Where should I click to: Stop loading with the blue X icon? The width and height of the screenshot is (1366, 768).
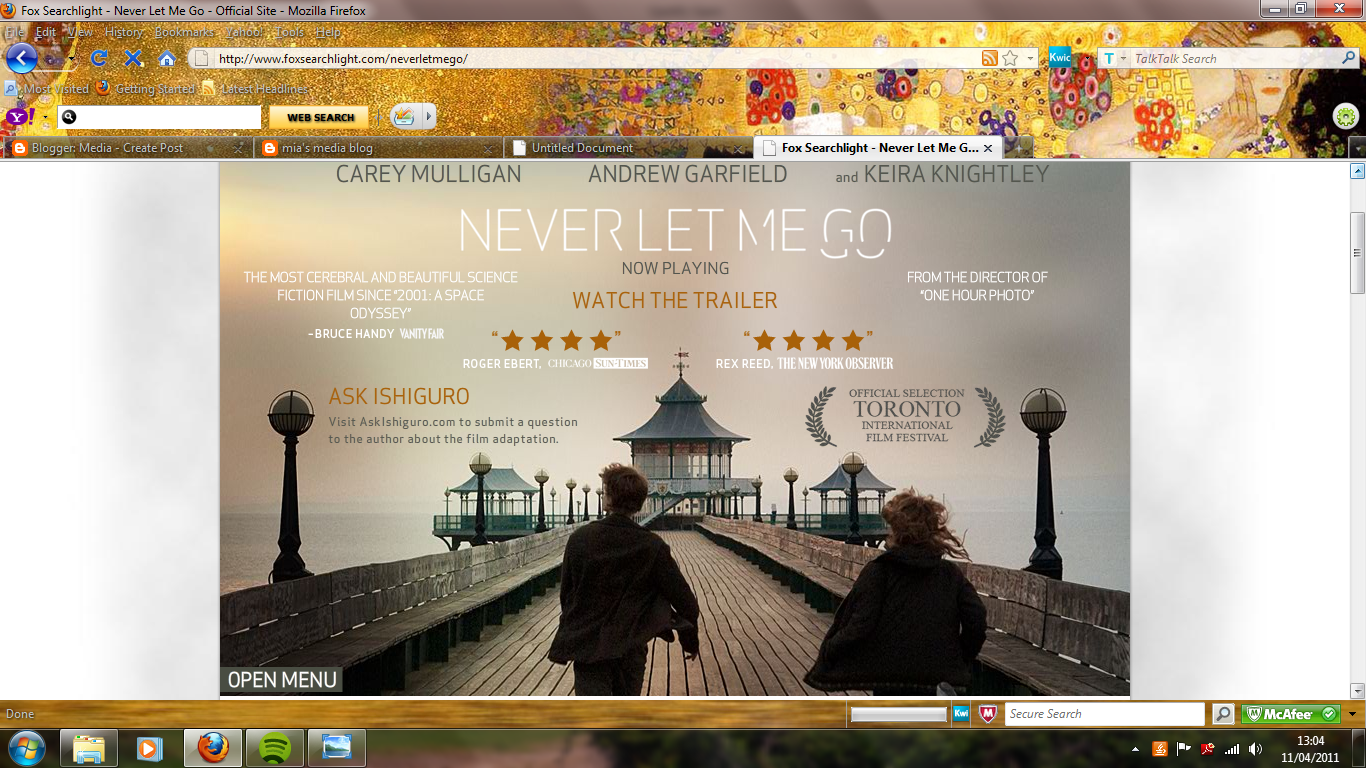pos(133,58)
